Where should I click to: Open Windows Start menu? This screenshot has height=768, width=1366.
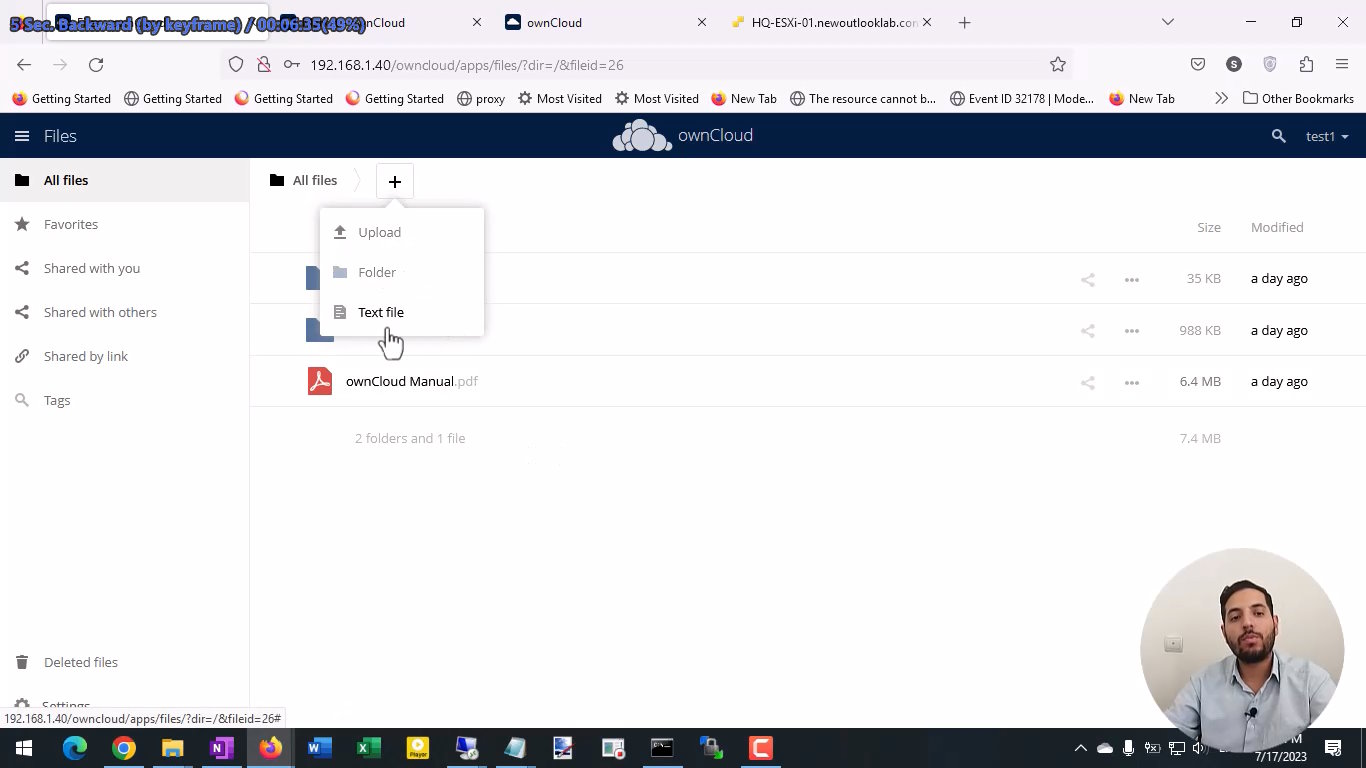pyautogui.click(x=24, y=748)
